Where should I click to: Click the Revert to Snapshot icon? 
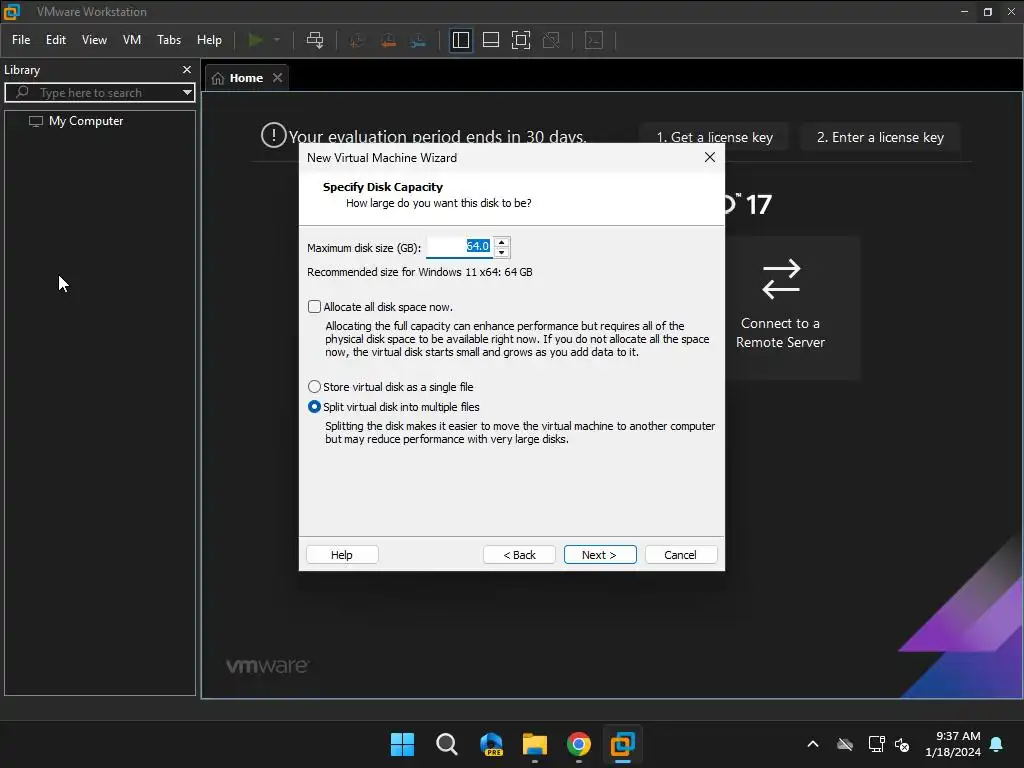point(388,40)
